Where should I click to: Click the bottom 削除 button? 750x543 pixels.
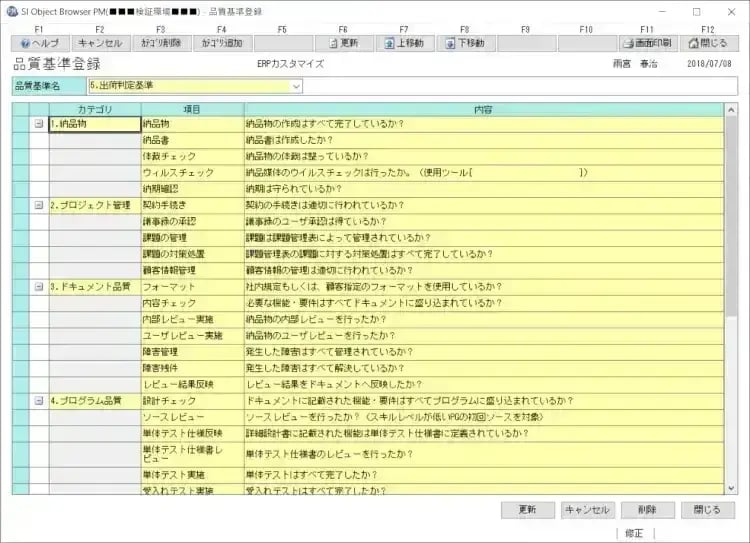(x=647, y=510)
